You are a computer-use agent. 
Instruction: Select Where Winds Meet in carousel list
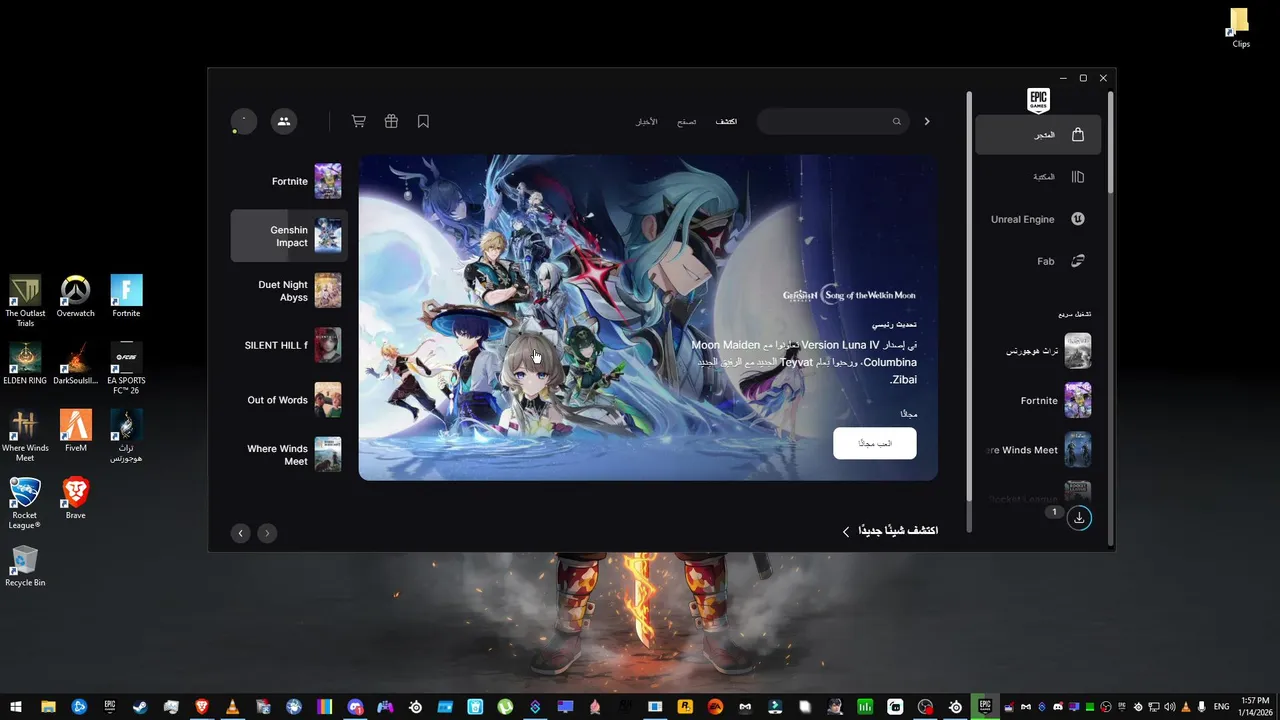click(289, 455)
